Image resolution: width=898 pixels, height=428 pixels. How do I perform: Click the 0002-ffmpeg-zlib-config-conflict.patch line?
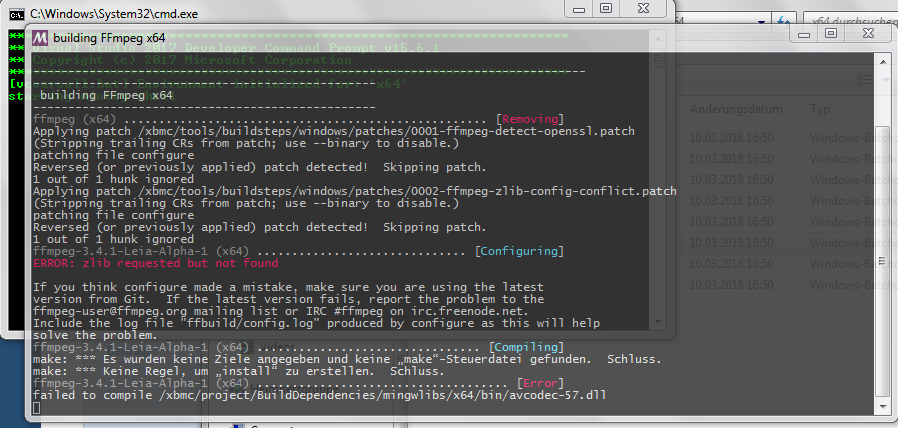[355, 191]
